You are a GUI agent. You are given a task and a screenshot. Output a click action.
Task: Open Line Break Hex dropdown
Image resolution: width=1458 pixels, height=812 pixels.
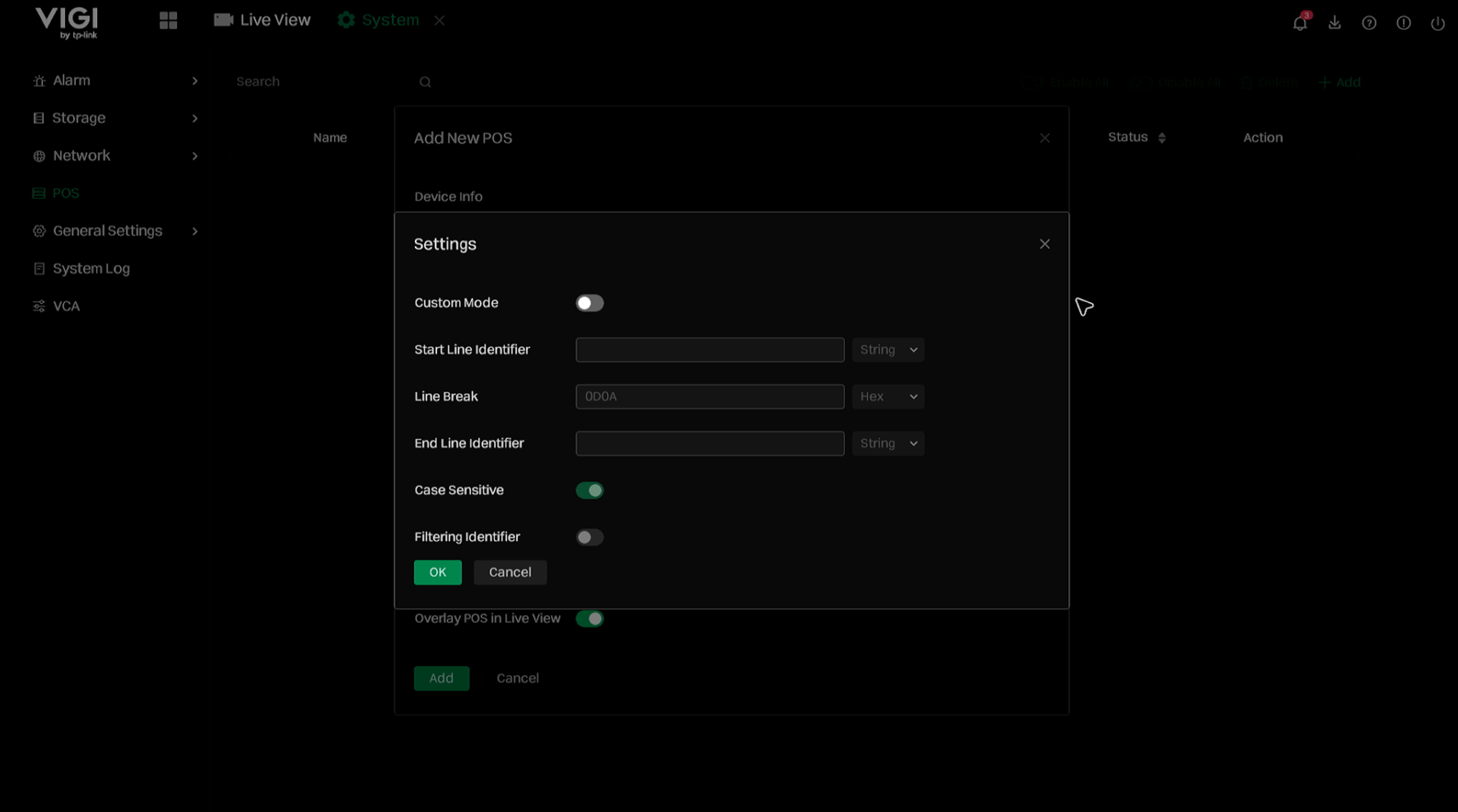[888, 396]
